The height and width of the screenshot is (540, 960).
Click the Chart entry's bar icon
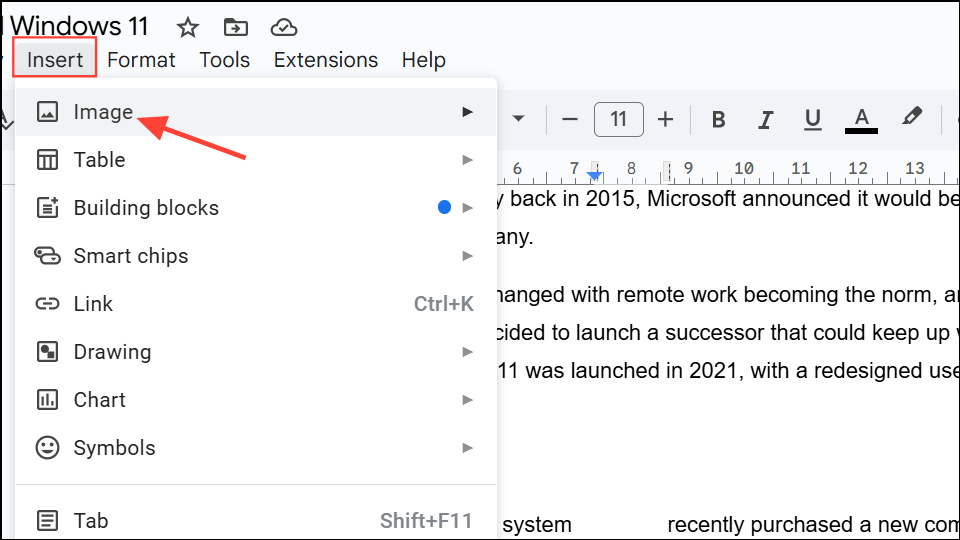tap(47, 400)
